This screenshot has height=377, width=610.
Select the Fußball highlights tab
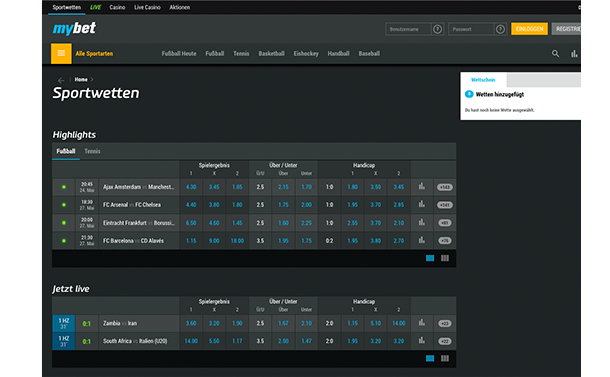[x=66, y=151]
